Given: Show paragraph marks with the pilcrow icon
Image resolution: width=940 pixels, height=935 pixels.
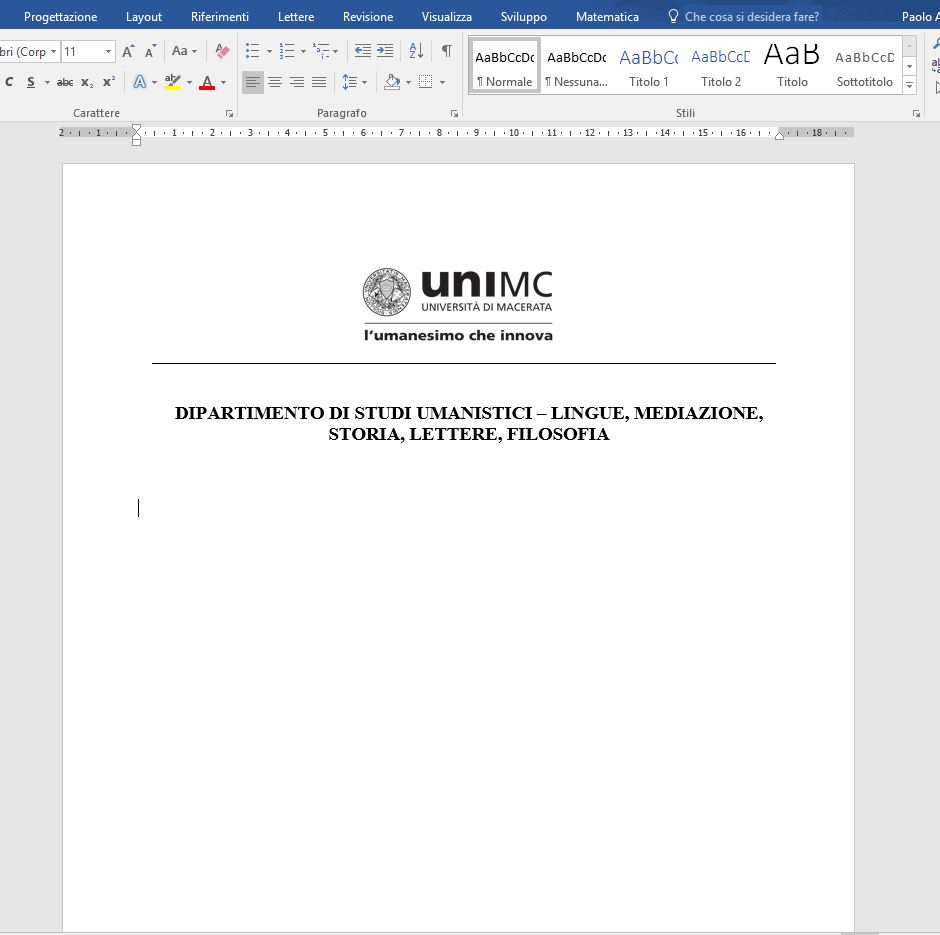Looking at the screenshot, I should [x=447, y=51].
